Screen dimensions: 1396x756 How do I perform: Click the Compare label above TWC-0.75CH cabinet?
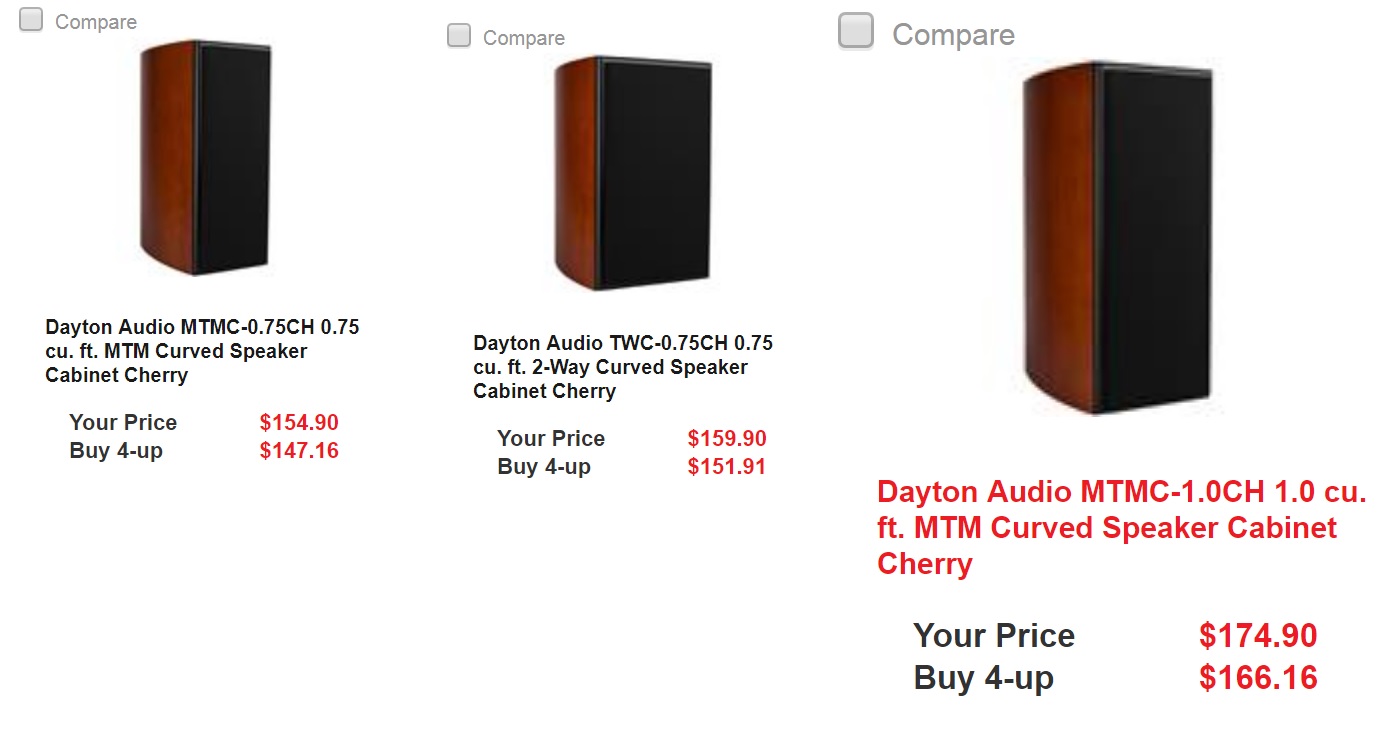(x=524, y=38)
